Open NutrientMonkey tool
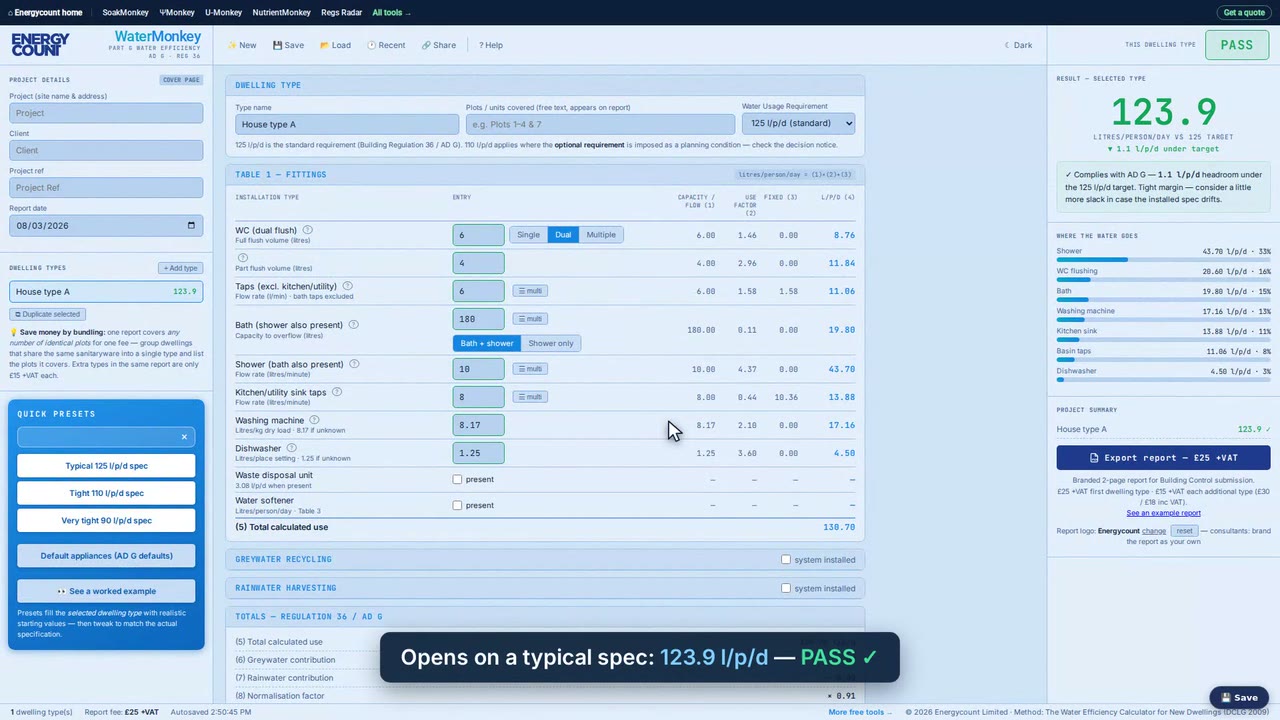Viewport: 1280px width, 720px height. [x=281, y=13]
